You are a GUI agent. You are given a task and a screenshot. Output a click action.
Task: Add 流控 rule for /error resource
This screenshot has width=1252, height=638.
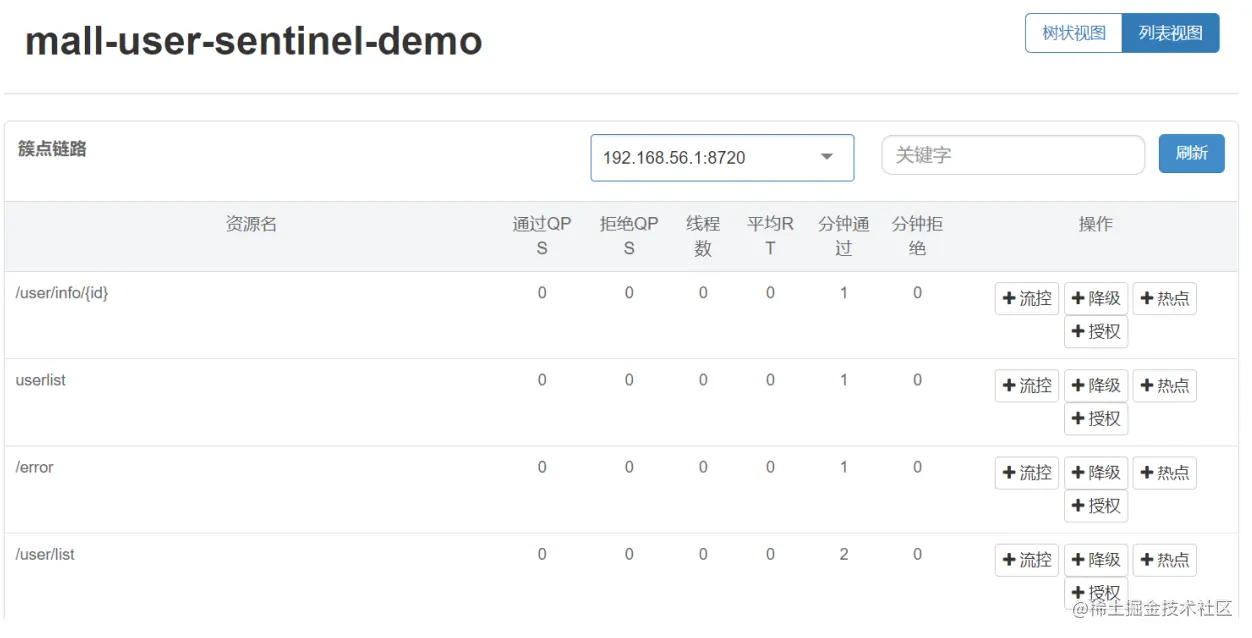[x=1026, y=472]
